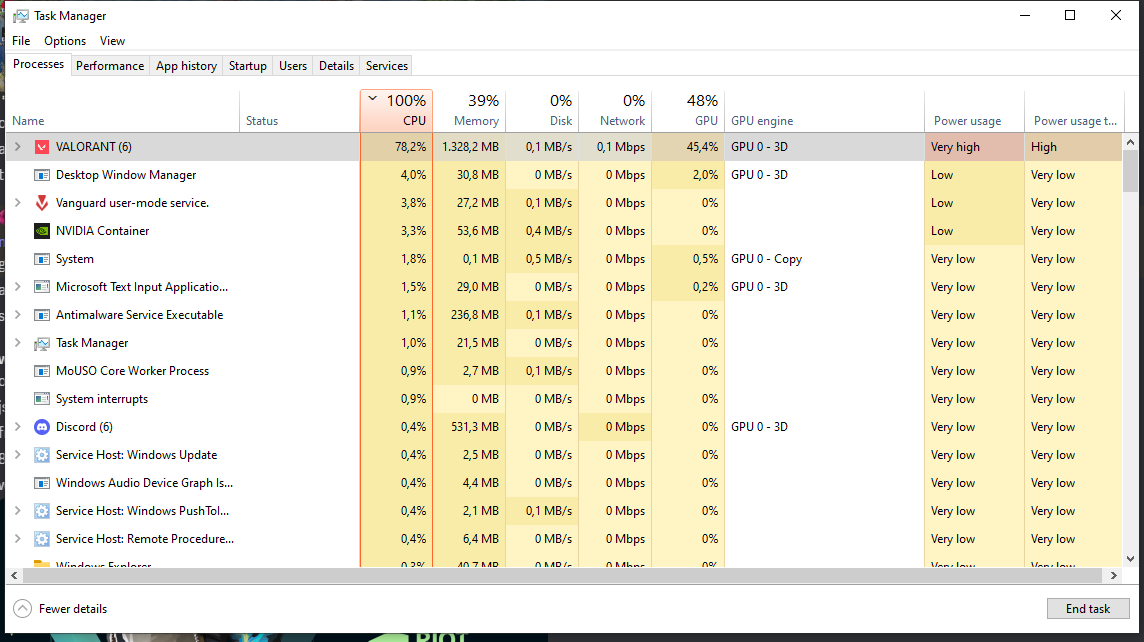The image size is (1144, 642).
Task: Click the VALORANT process icon
Action: coord(42,147)
